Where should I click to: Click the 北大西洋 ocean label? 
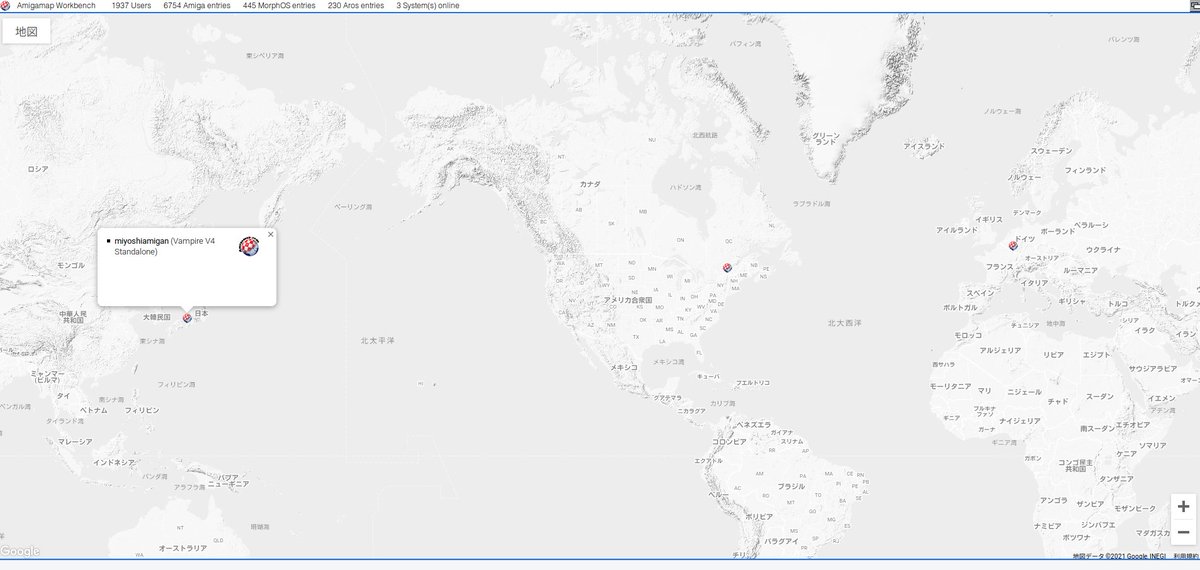click(845, 323)
